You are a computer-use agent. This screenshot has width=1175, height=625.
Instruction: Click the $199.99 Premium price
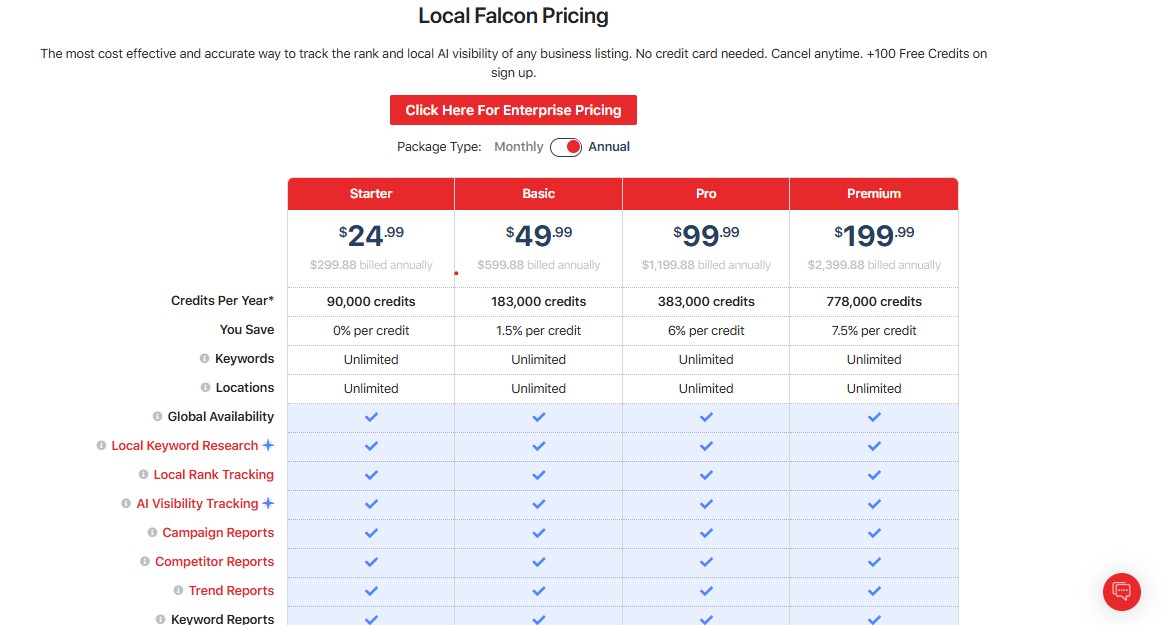coord(874,235)
